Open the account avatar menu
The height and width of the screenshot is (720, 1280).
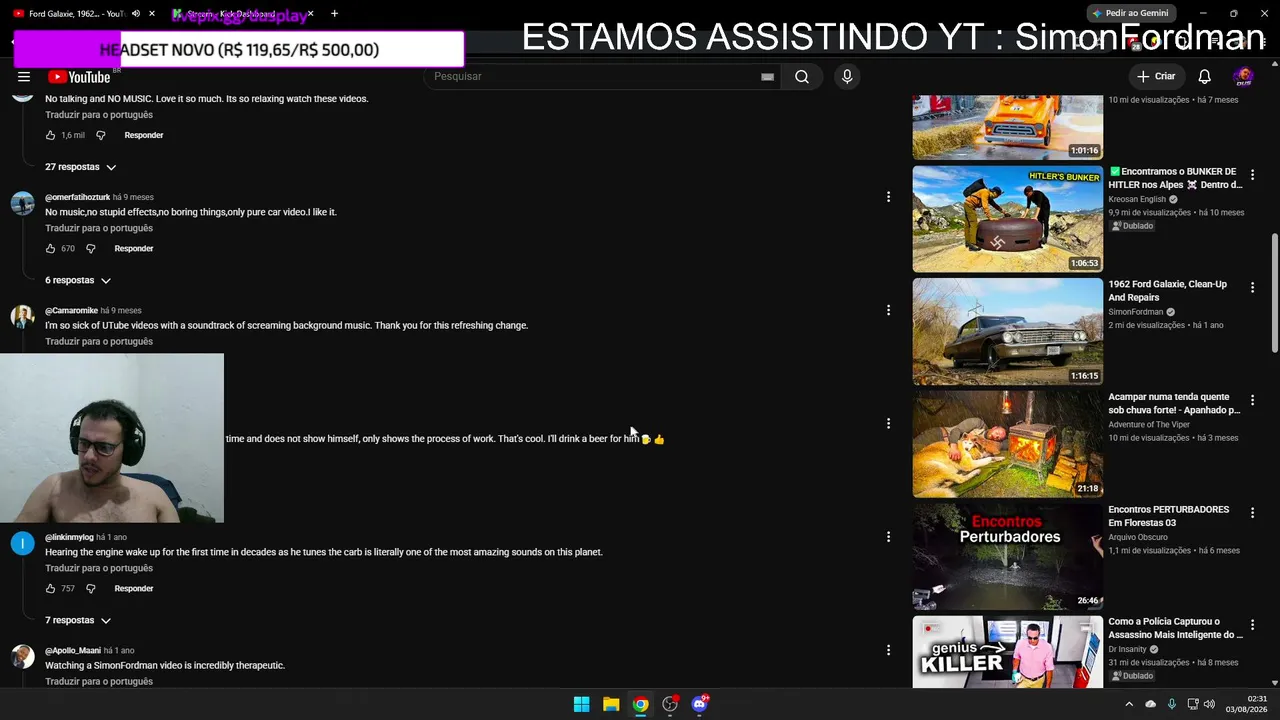coord(1244,77)
